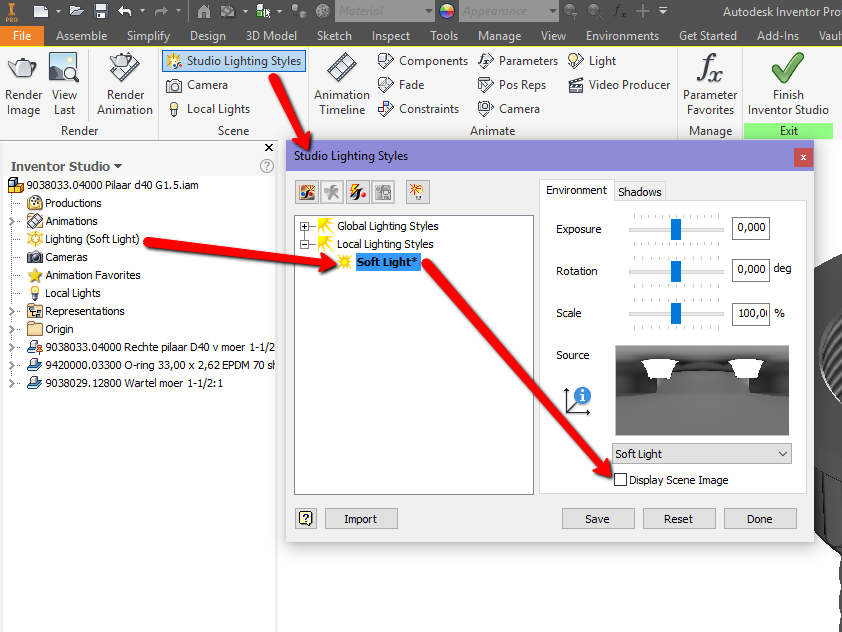Click Parameters animate tool

coord(518,61)
